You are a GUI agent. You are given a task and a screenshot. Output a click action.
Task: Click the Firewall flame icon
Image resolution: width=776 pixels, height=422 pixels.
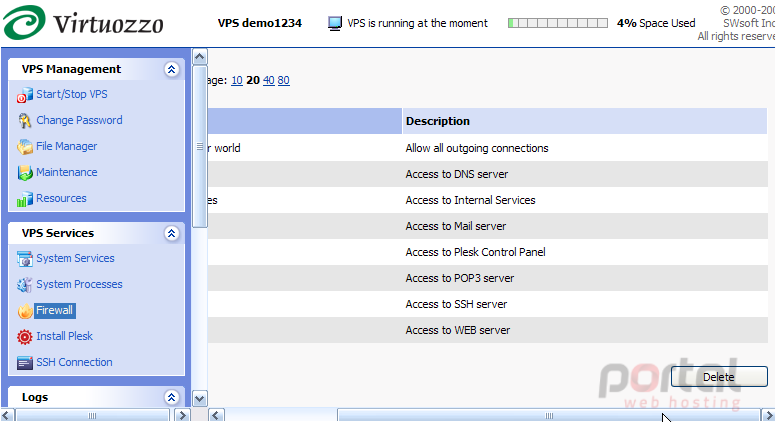click(25, 311)
